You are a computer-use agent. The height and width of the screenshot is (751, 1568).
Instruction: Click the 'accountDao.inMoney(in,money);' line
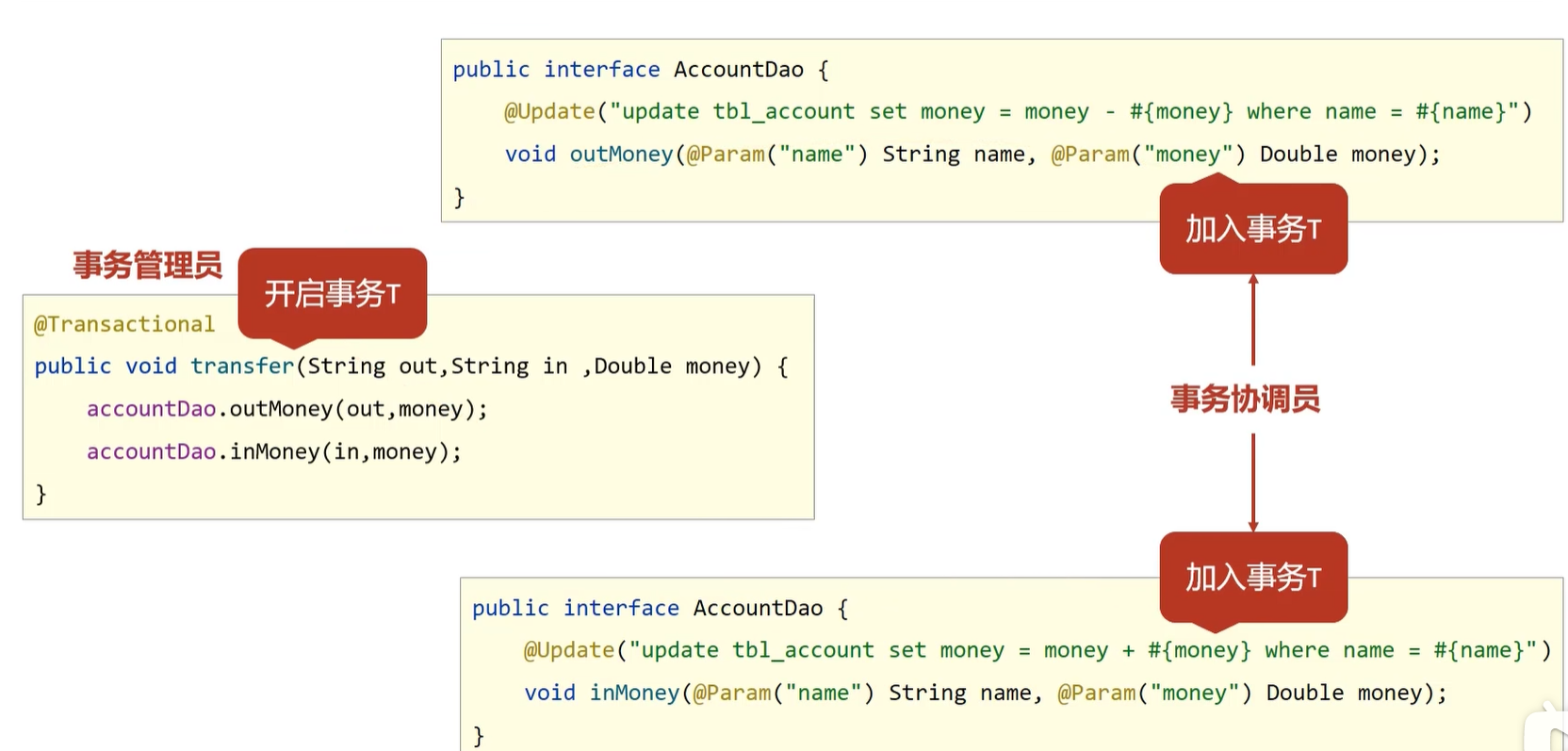pos(274,451)
